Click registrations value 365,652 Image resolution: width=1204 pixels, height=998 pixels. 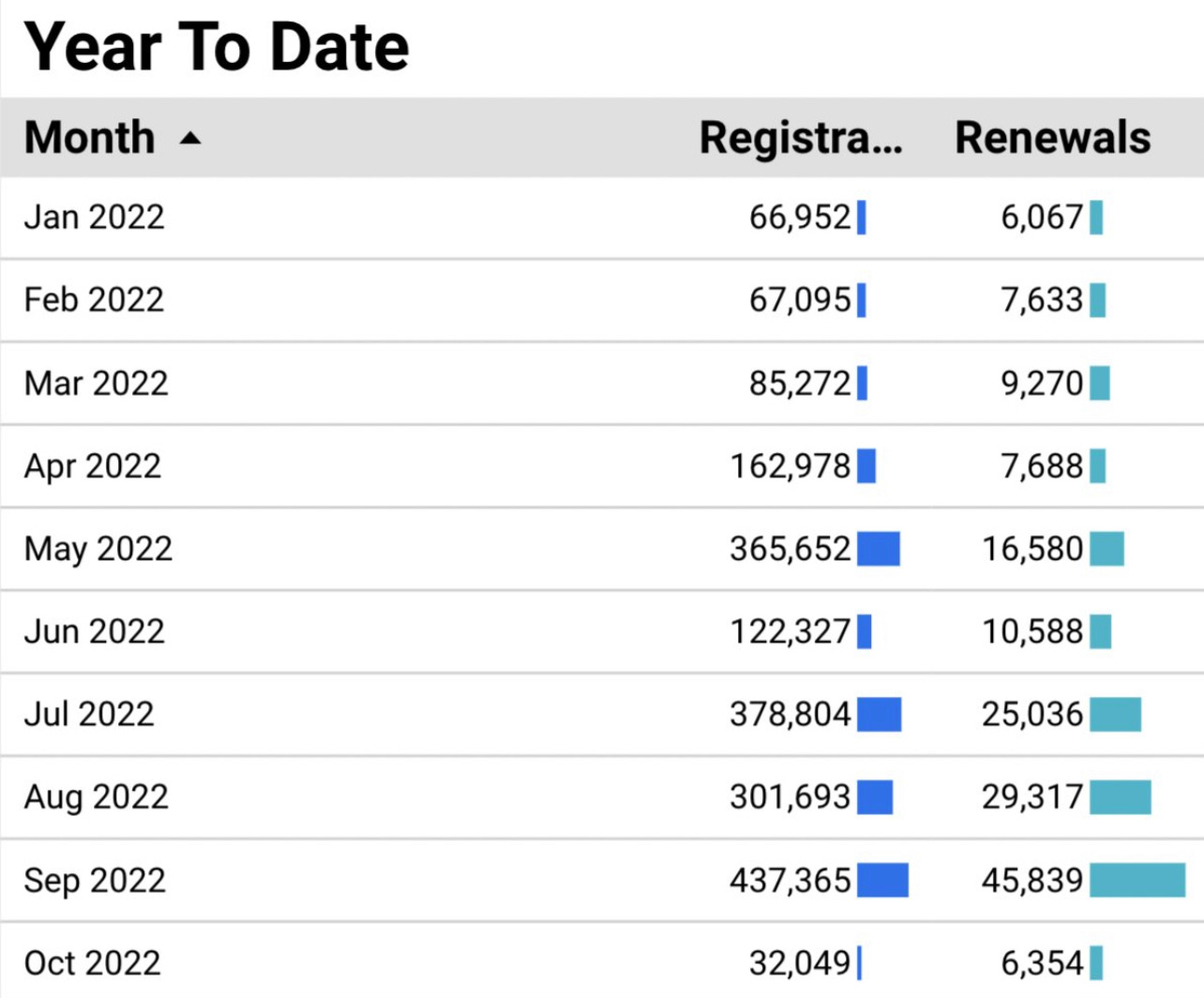790,549
